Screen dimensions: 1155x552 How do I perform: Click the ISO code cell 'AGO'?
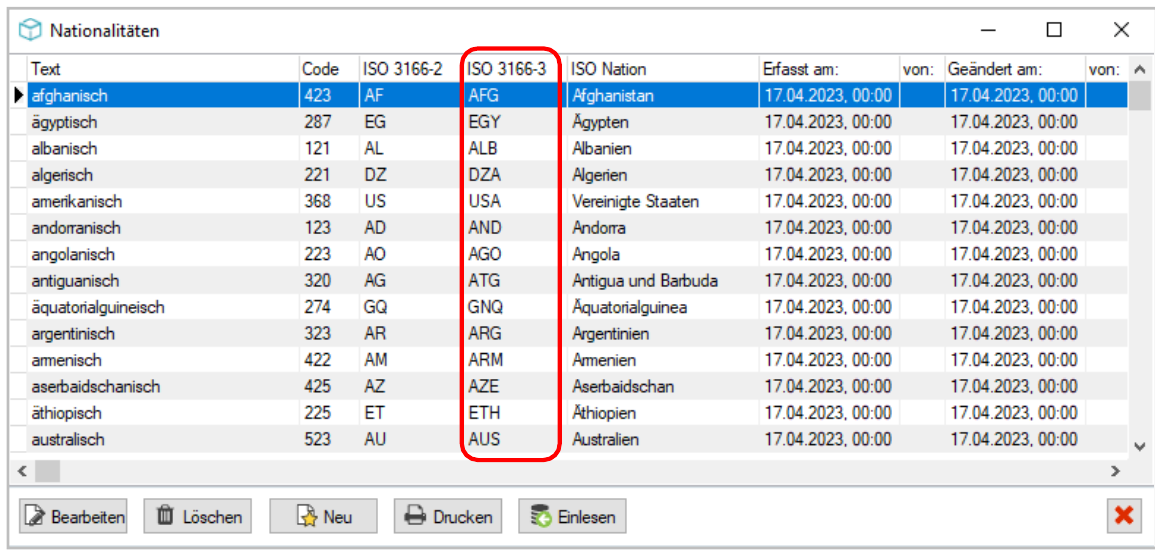pyautogui.click(x=514, y=254)
